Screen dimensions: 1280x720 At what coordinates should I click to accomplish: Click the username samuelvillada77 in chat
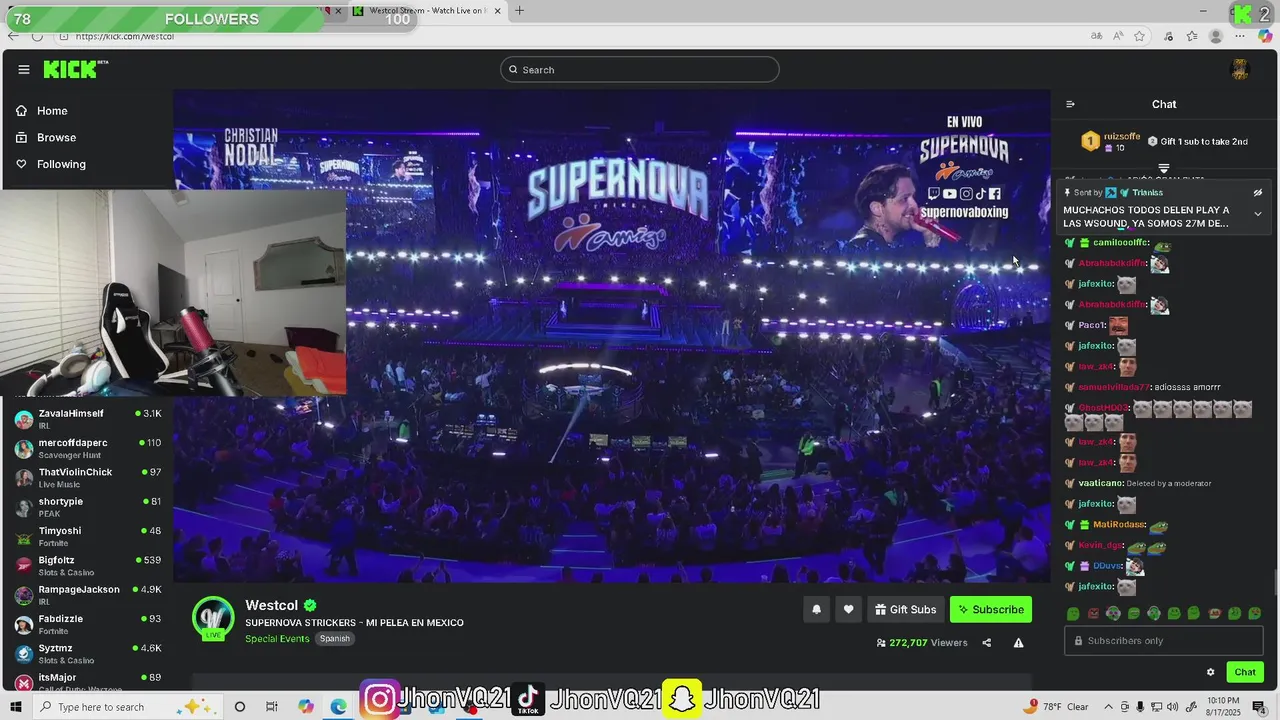click(x=1114, y=387)
